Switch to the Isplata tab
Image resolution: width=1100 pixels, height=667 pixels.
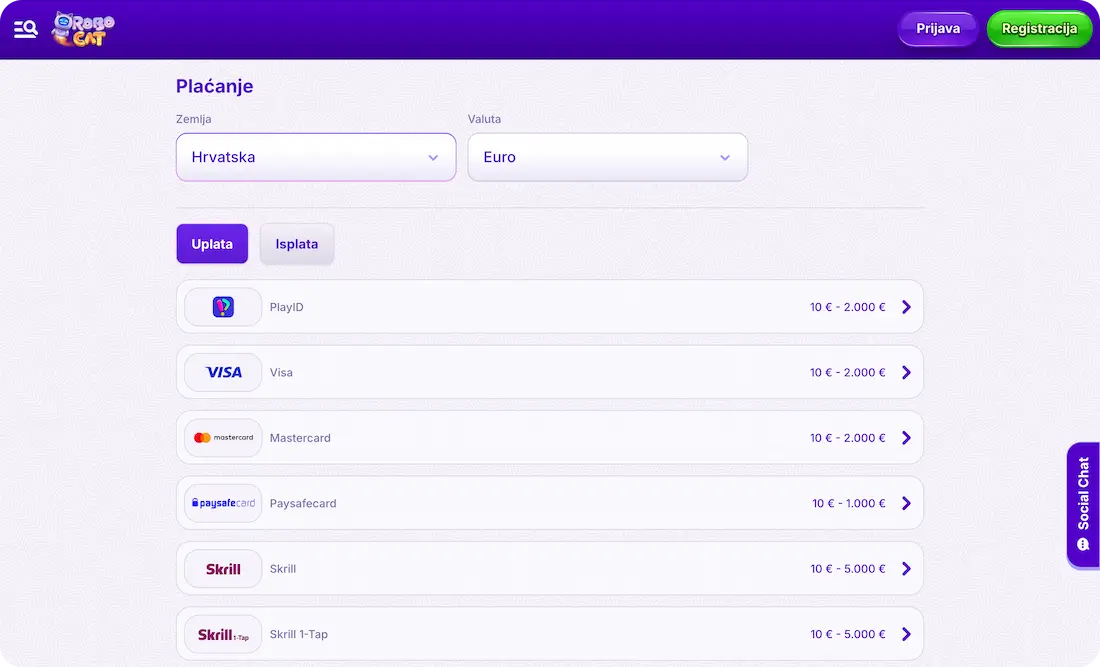297,244
